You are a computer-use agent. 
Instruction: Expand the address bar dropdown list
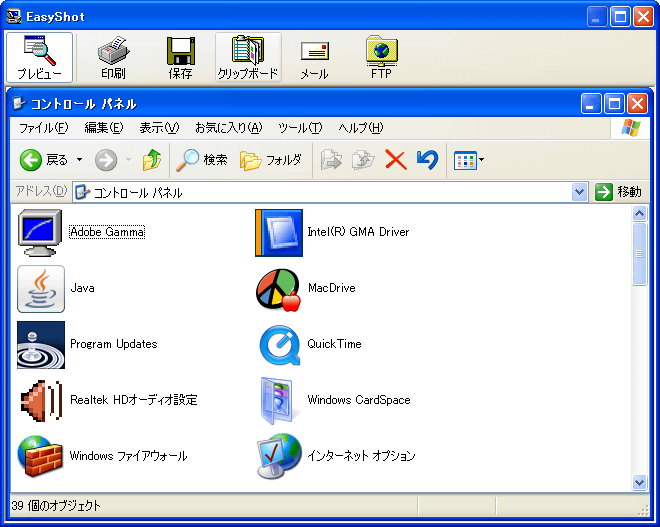pyautogui.click(x=580, y=192)
